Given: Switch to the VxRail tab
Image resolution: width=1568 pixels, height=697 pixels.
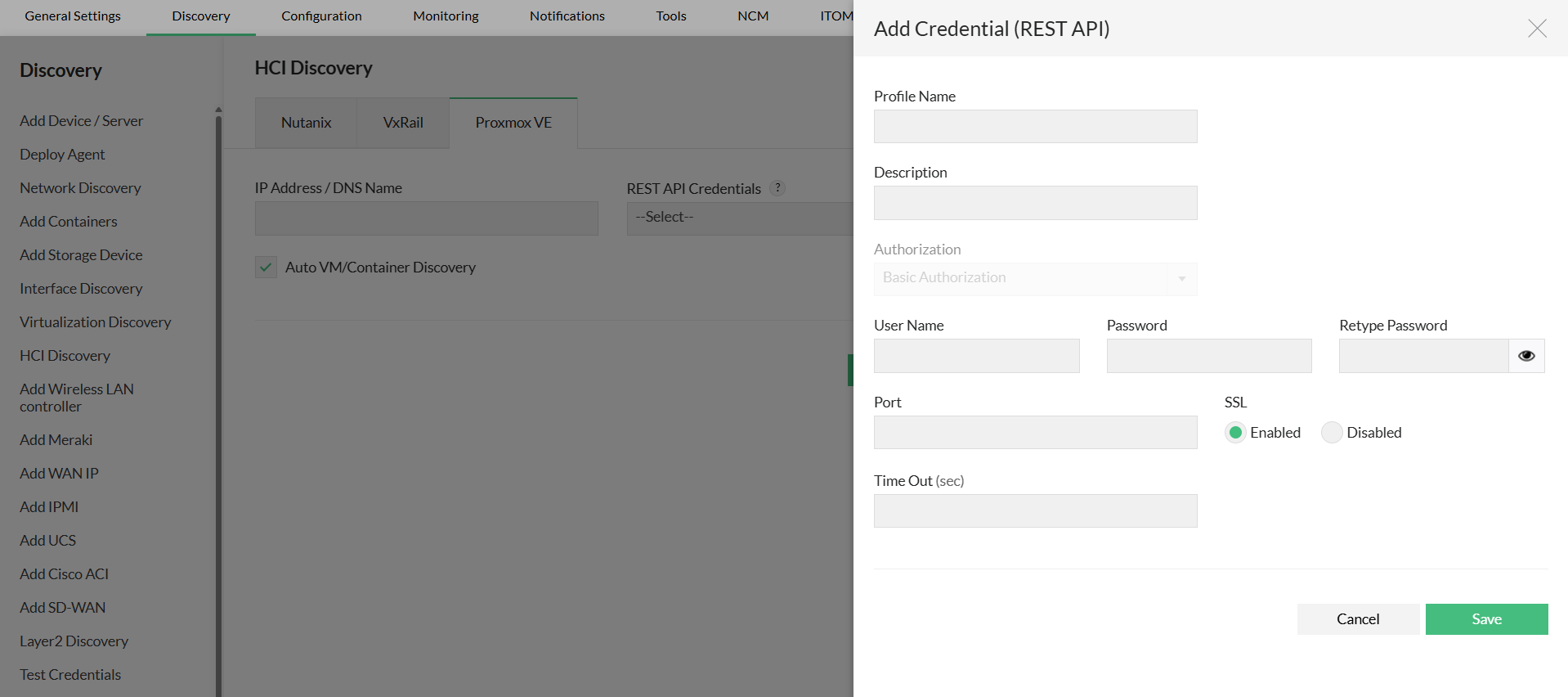Looking at the screenshot, I should [403, 123].
